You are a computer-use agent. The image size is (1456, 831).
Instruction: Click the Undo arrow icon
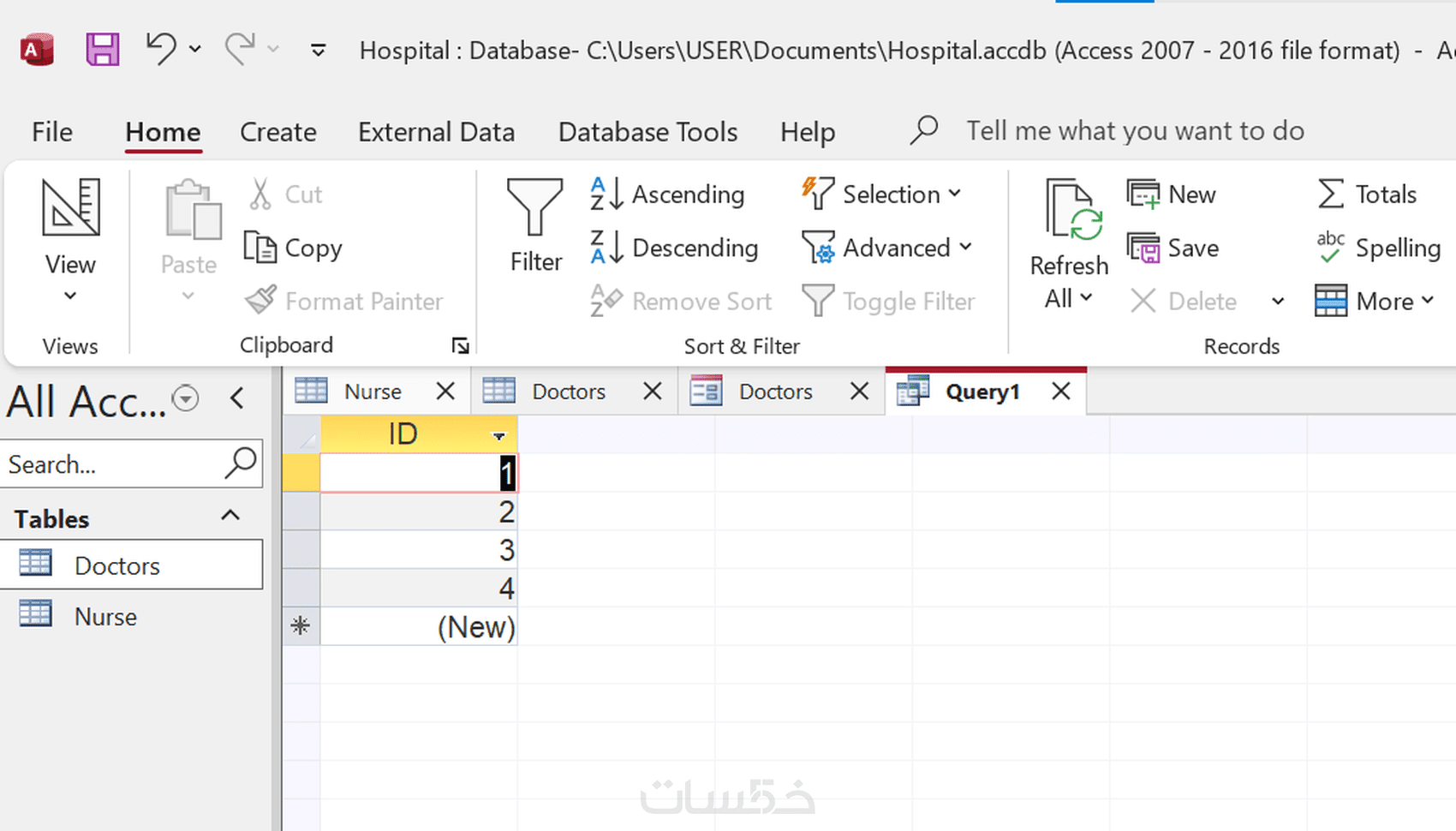[x=160, y=49]
